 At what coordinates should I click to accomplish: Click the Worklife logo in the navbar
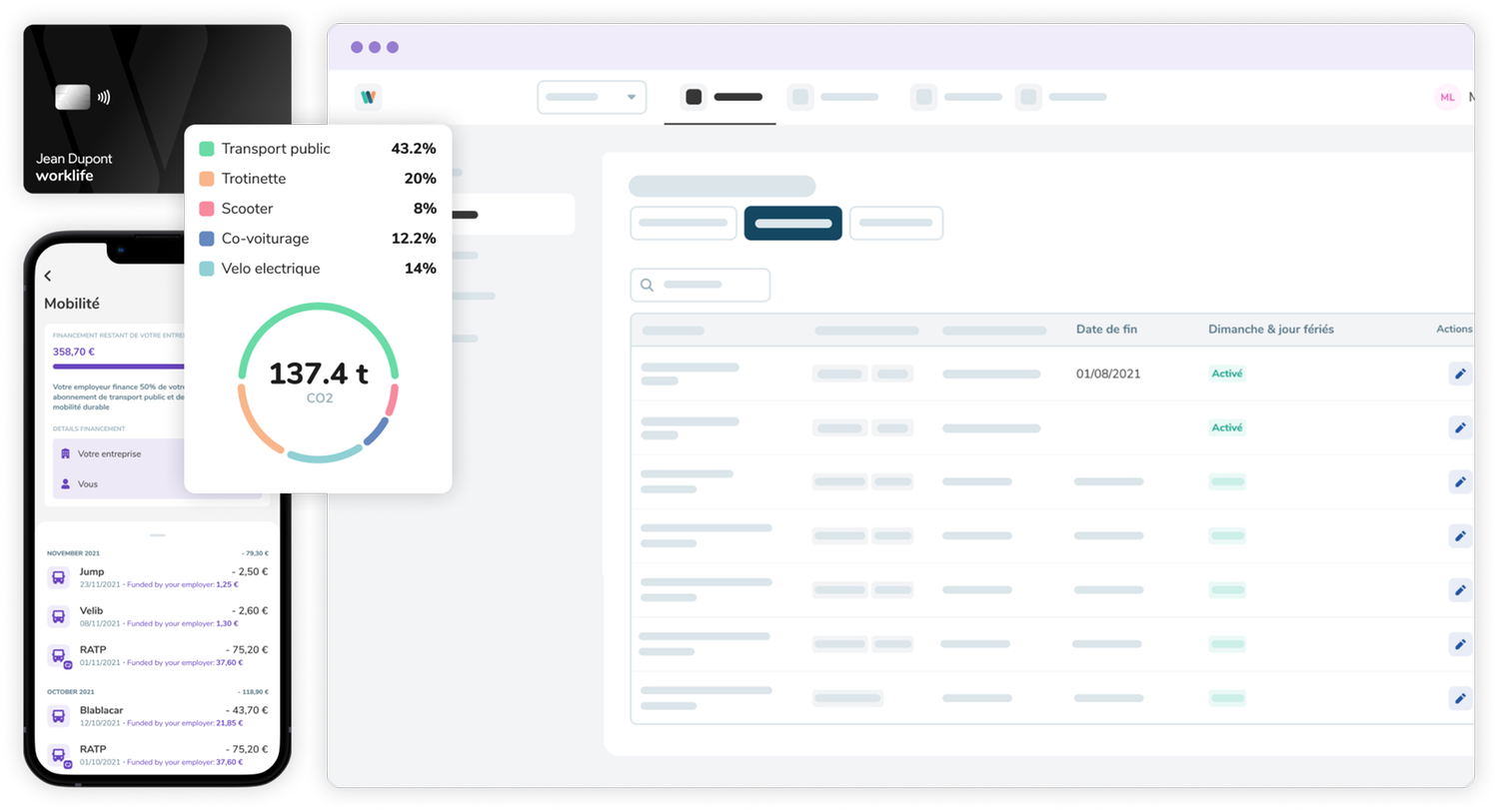[369, 97]
